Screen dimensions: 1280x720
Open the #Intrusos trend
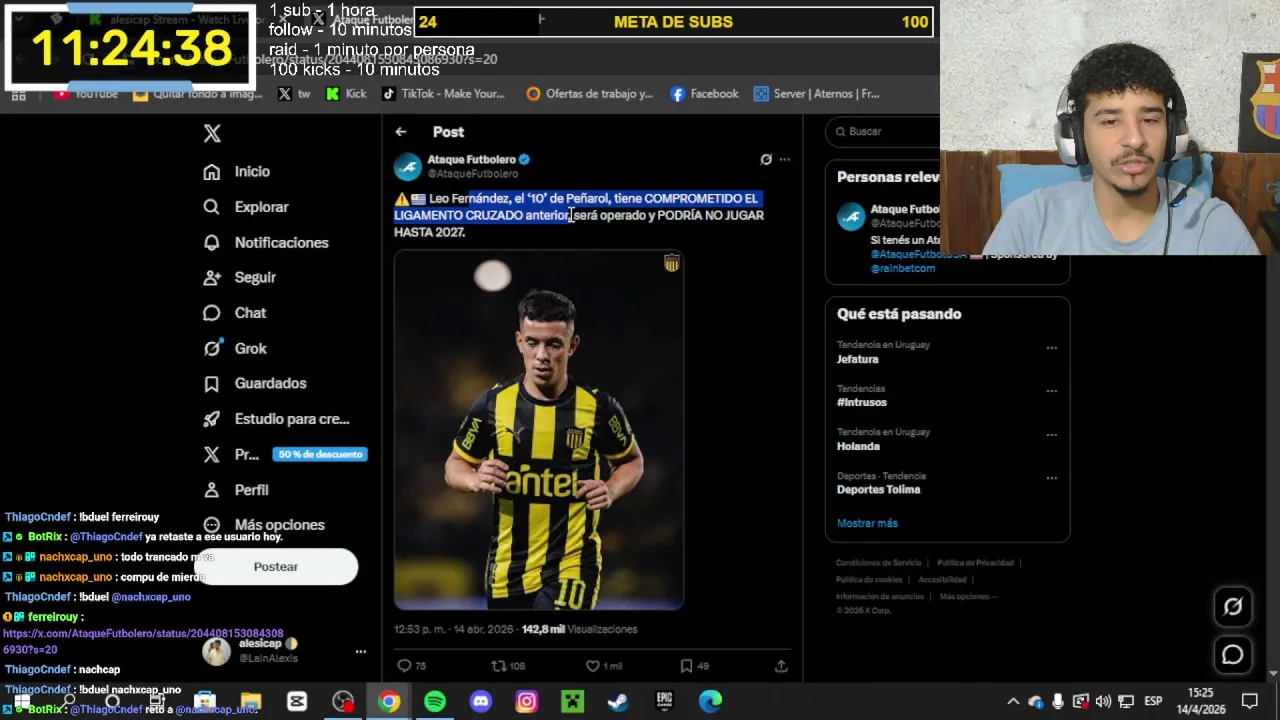coord(862,402)
